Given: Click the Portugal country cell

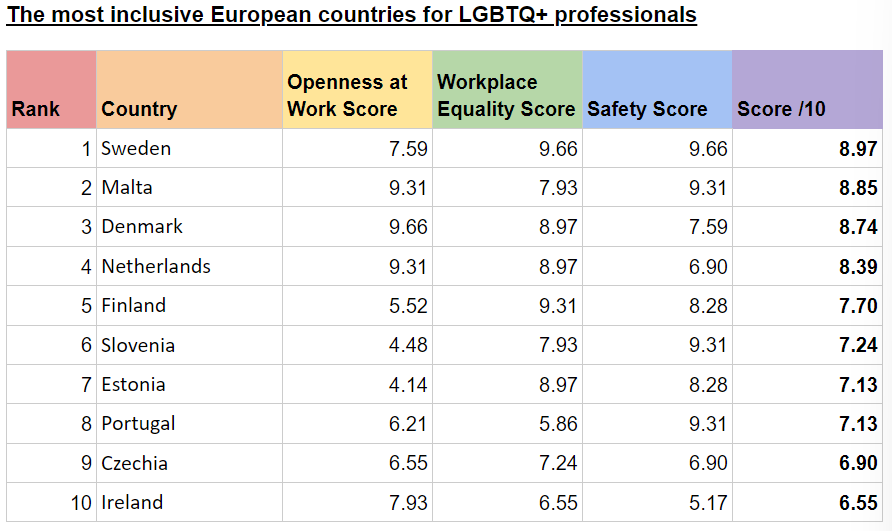Looking at the screenshot, I should (138, 423).
